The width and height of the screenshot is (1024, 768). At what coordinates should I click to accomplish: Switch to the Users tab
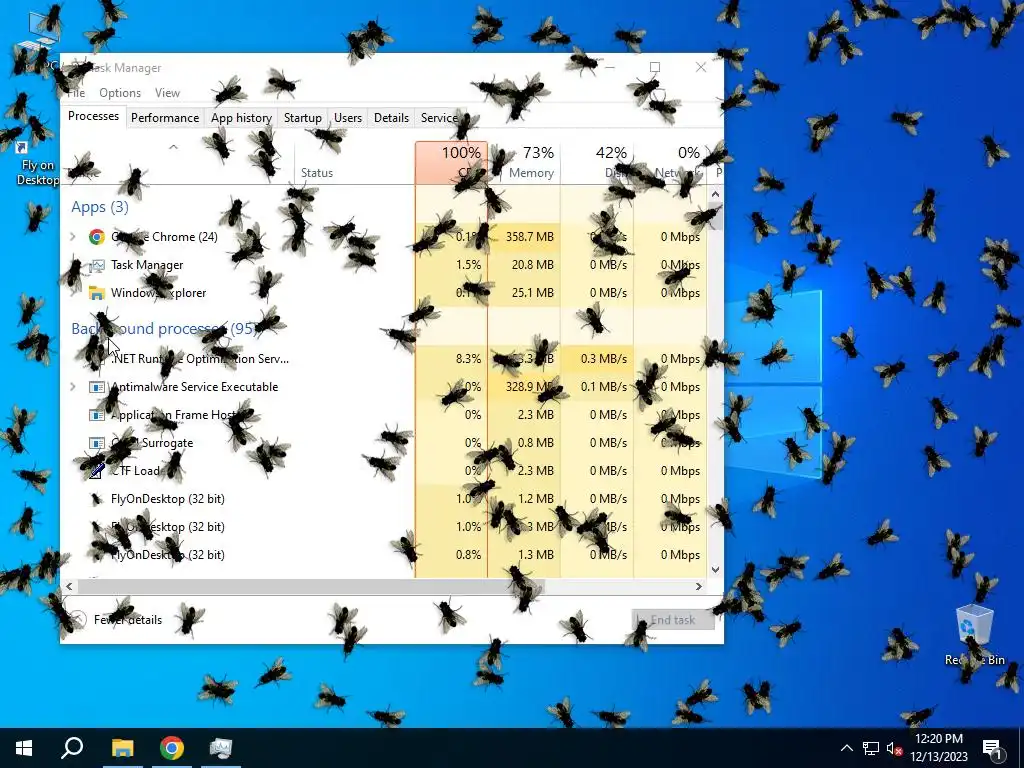click(x=347, y=118)
